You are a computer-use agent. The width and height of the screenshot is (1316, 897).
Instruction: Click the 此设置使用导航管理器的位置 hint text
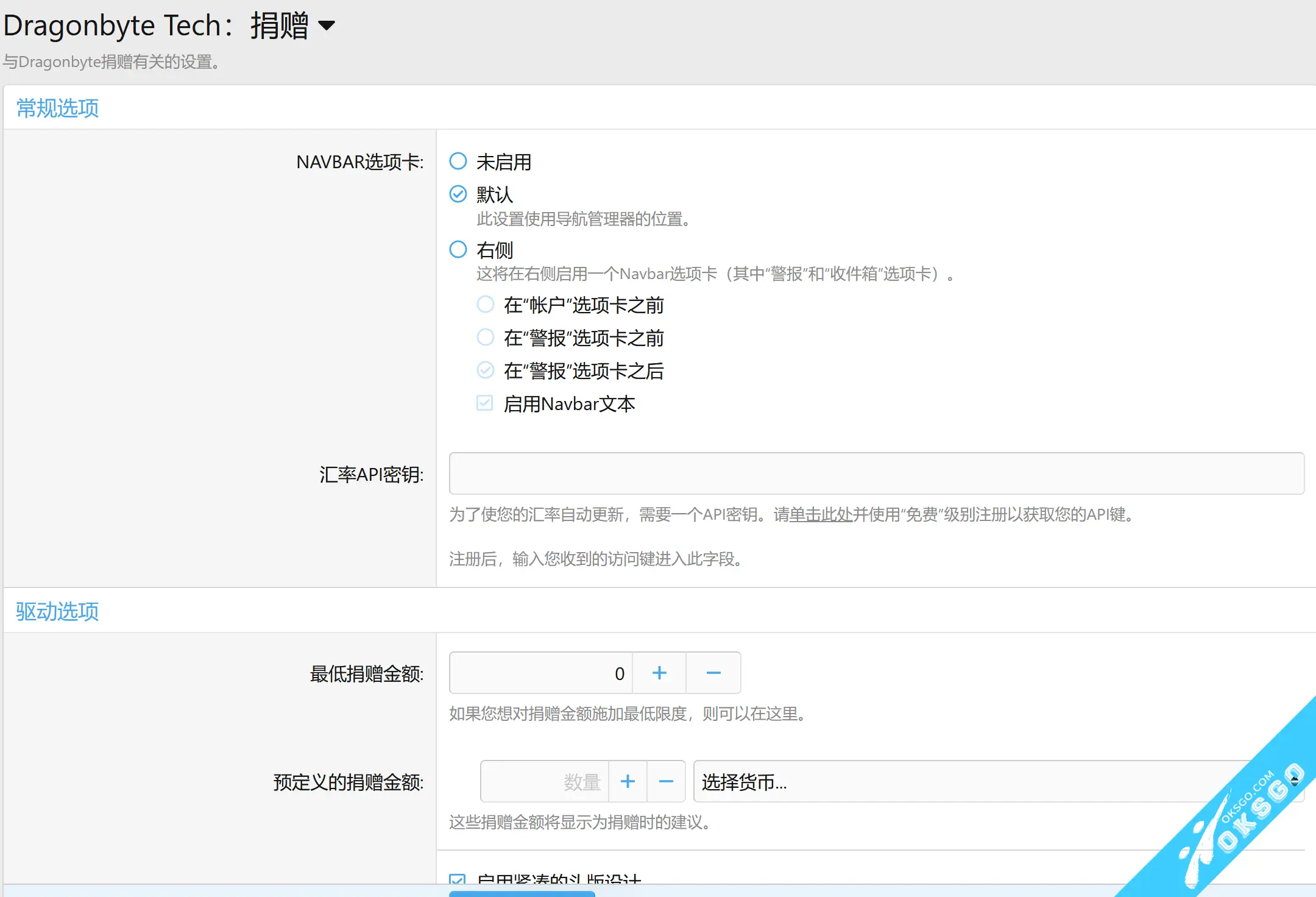point(584,219)
